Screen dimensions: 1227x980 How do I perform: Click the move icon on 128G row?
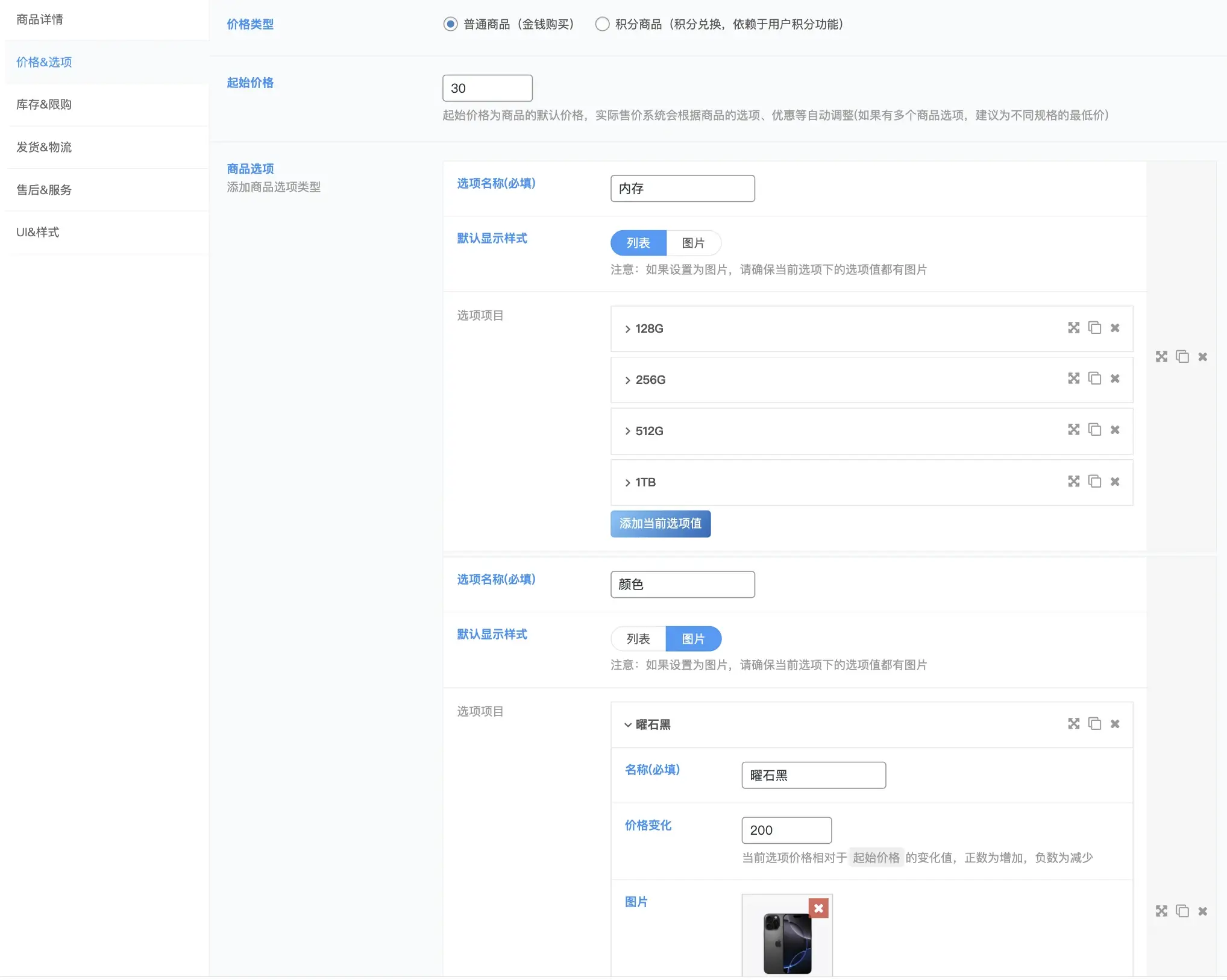1073,328
